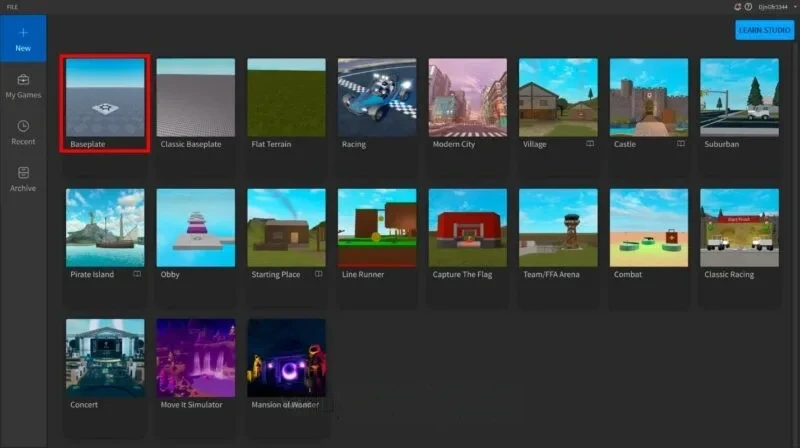The image size is (800, 448).
Task: Click the LEARN STUDIO button
Action: coord(764,30)
